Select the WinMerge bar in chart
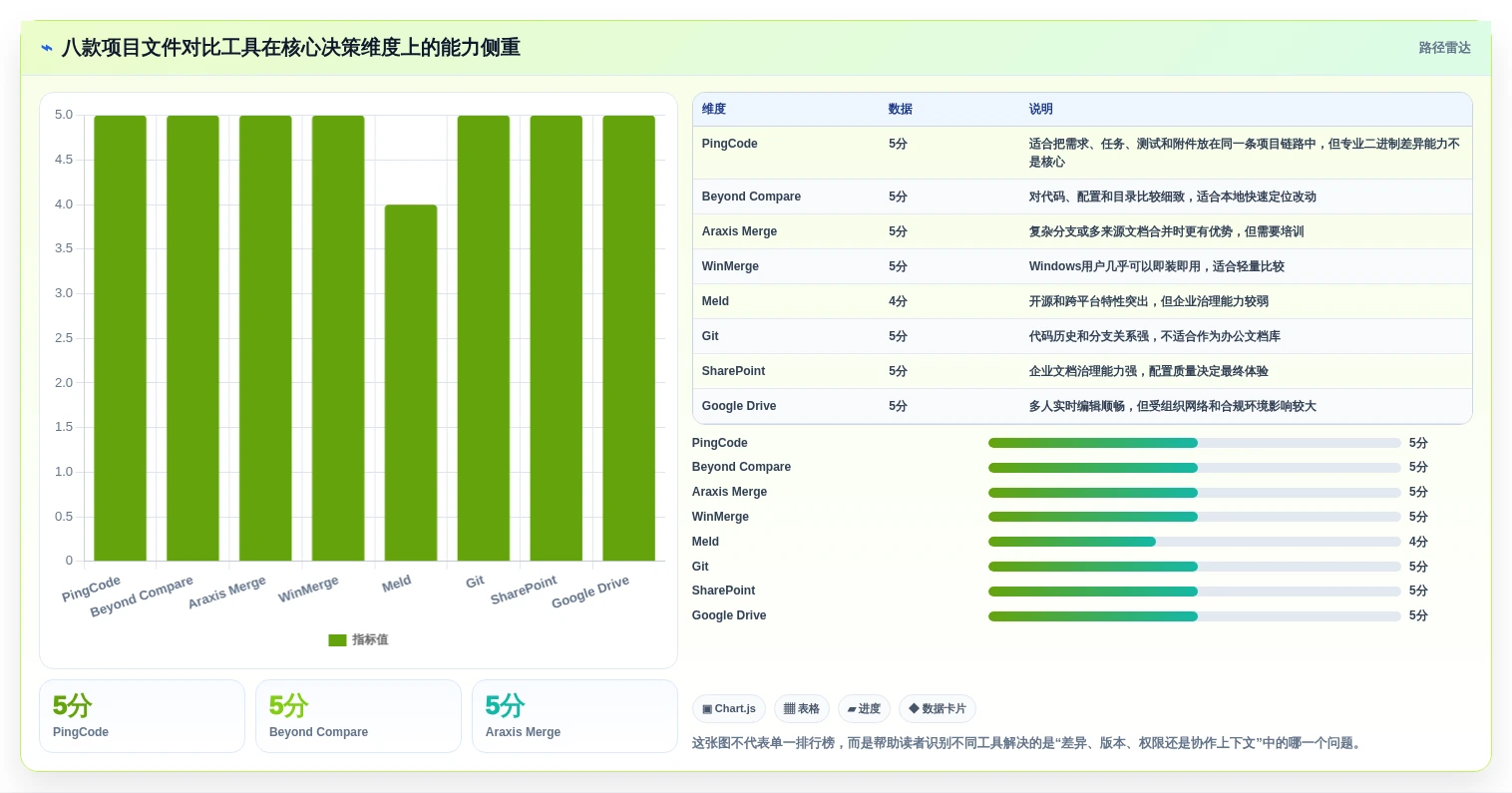The width and height of the screenshot is (1512, 793). [338, 338]
